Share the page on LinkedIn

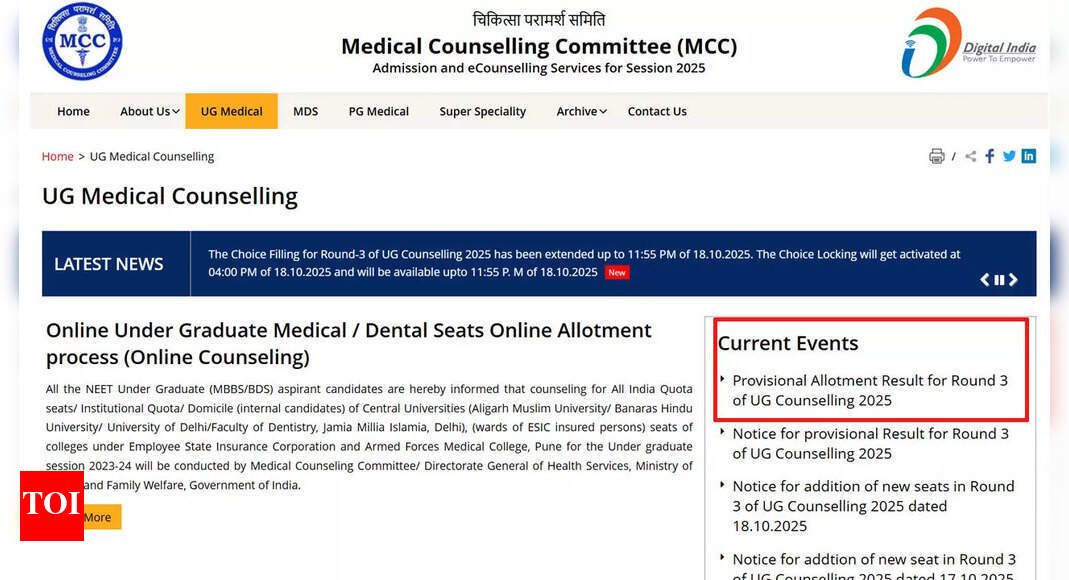pos(1029,156)
